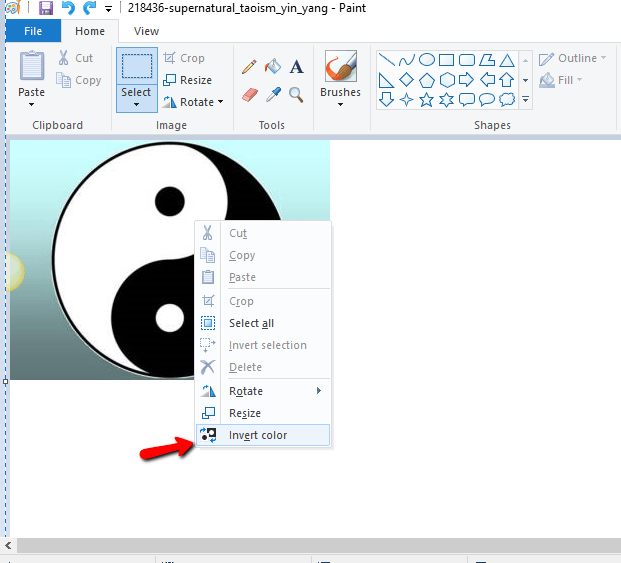
Task: Select the Fill with color bucket
Action: 273,66
